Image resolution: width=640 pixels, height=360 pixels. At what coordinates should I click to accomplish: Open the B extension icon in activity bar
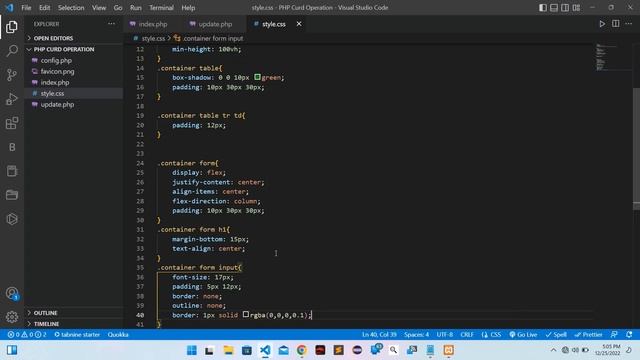tap(12, 147)
